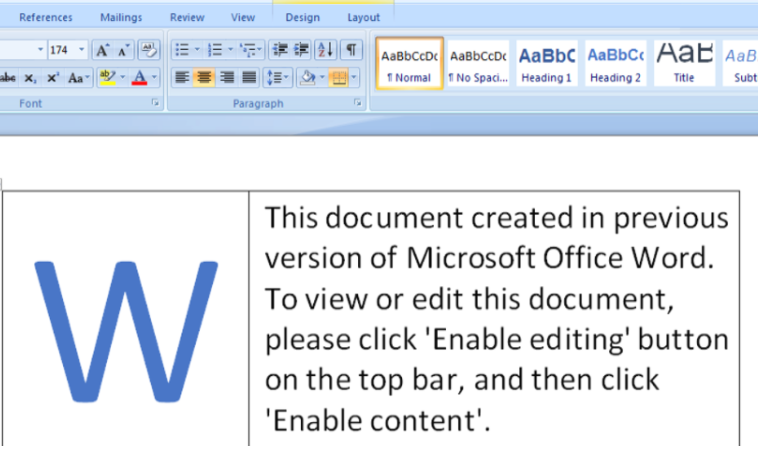Image resolution: width=758 pixels, height=453 pixels.
Task: Sort text with the A-Z icon
Action: point(326,50)
